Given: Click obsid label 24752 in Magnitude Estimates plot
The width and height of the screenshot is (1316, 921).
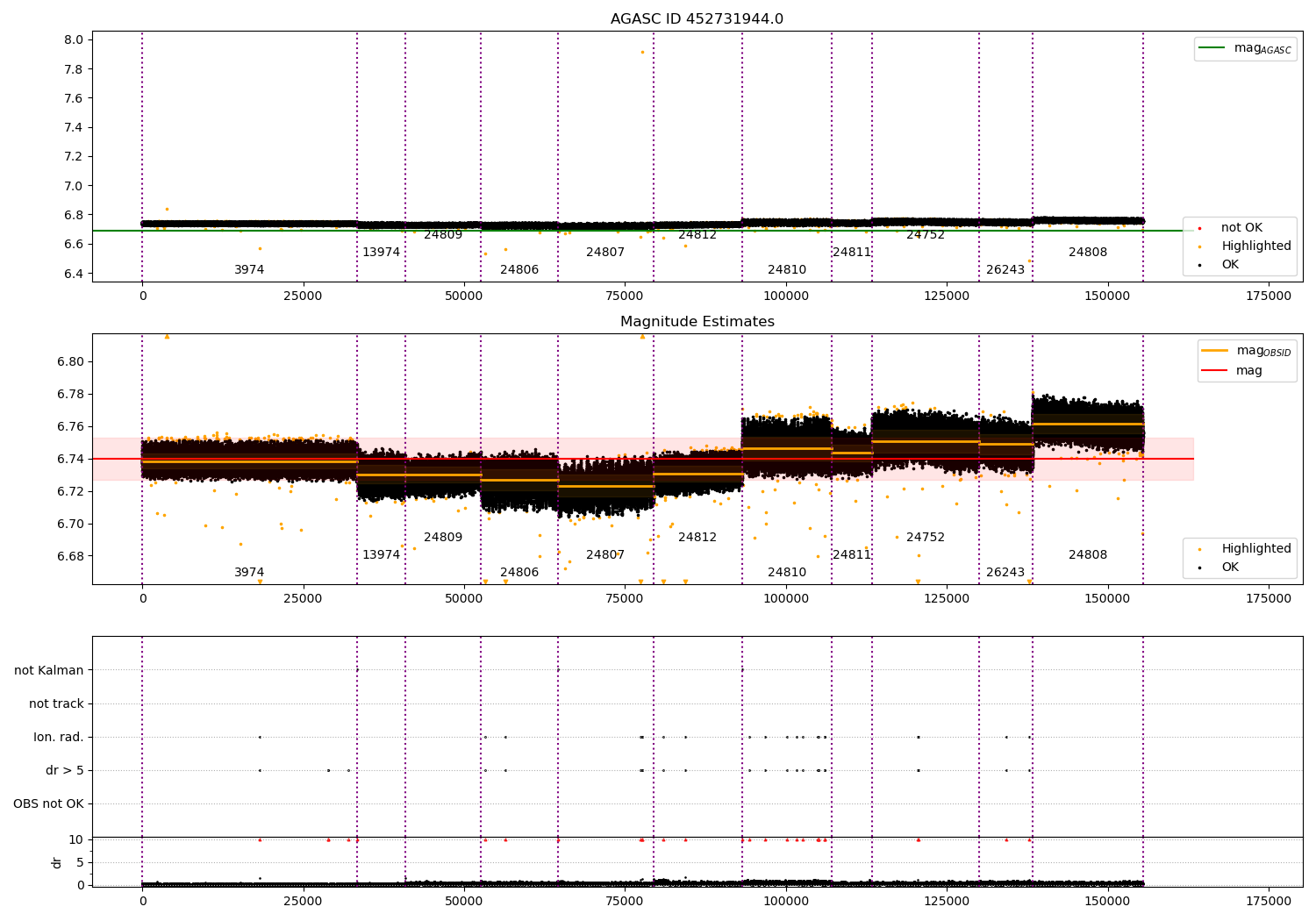Looking at the screenshot, I should click(926, 537).
